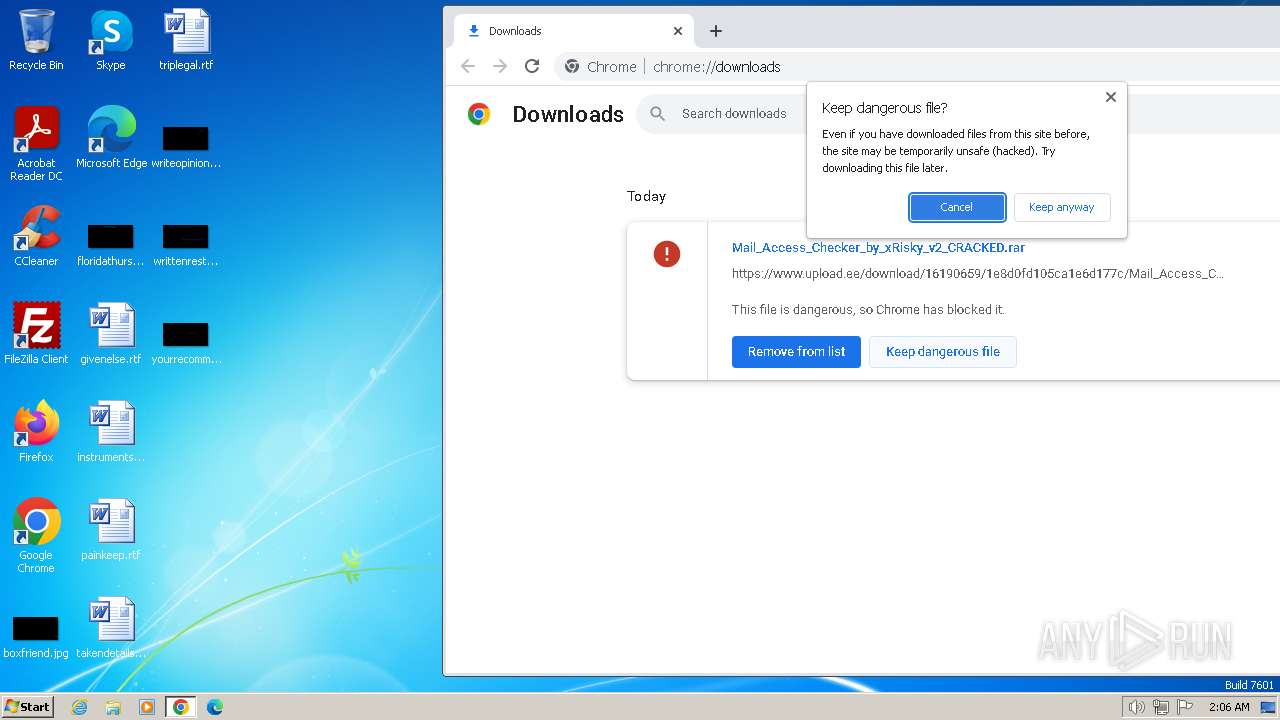1280x720 pixels.
Task: Select the floridathurs desktop file
Action: [x=111, y=244]
